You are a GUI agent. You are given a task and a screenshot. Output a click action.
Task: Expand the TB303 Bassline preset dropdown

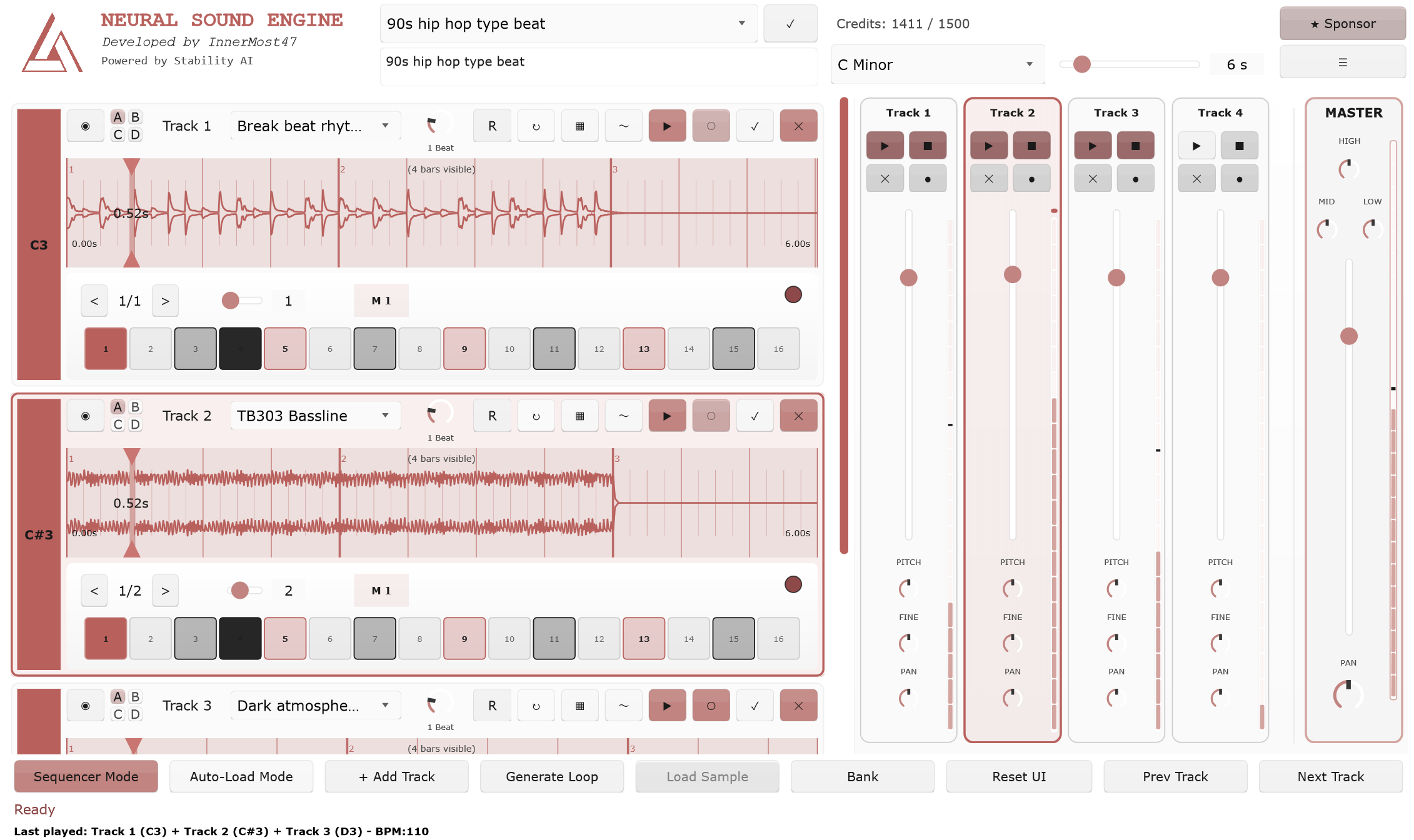[314, 416]
